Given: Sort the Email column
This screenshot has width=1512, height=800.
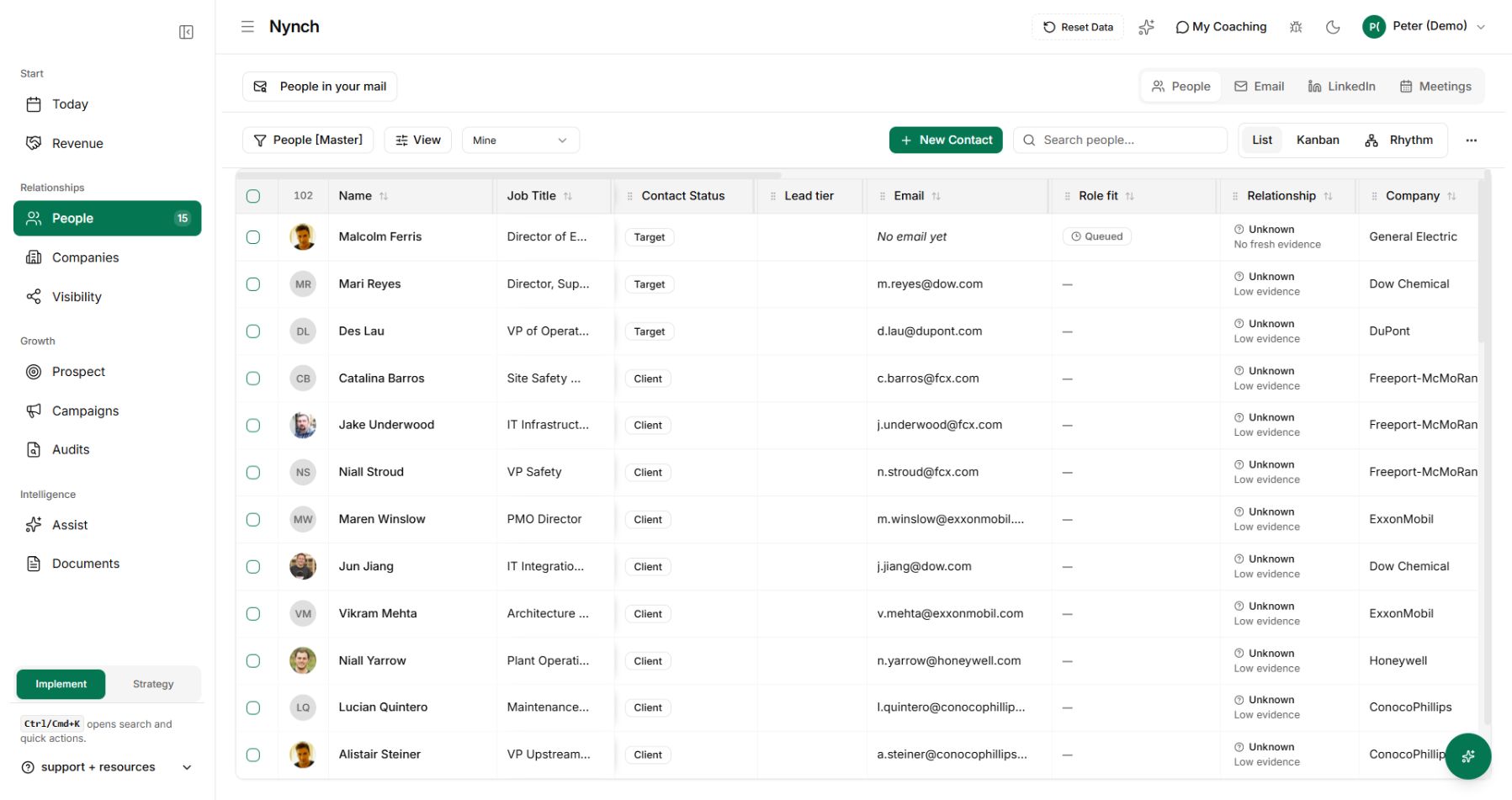Looking at the screenshot, I should [x=936, y=196].
